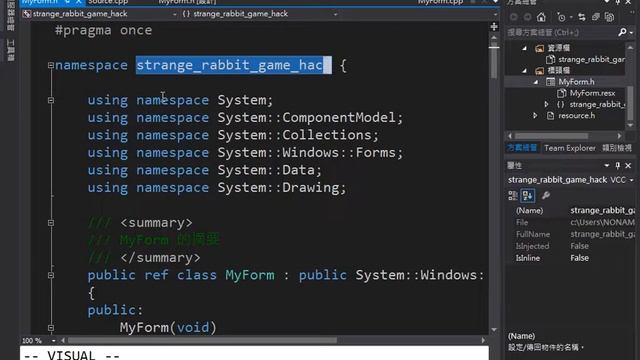Click the forward navigation icon in Solution Explorer

(527, 17)
